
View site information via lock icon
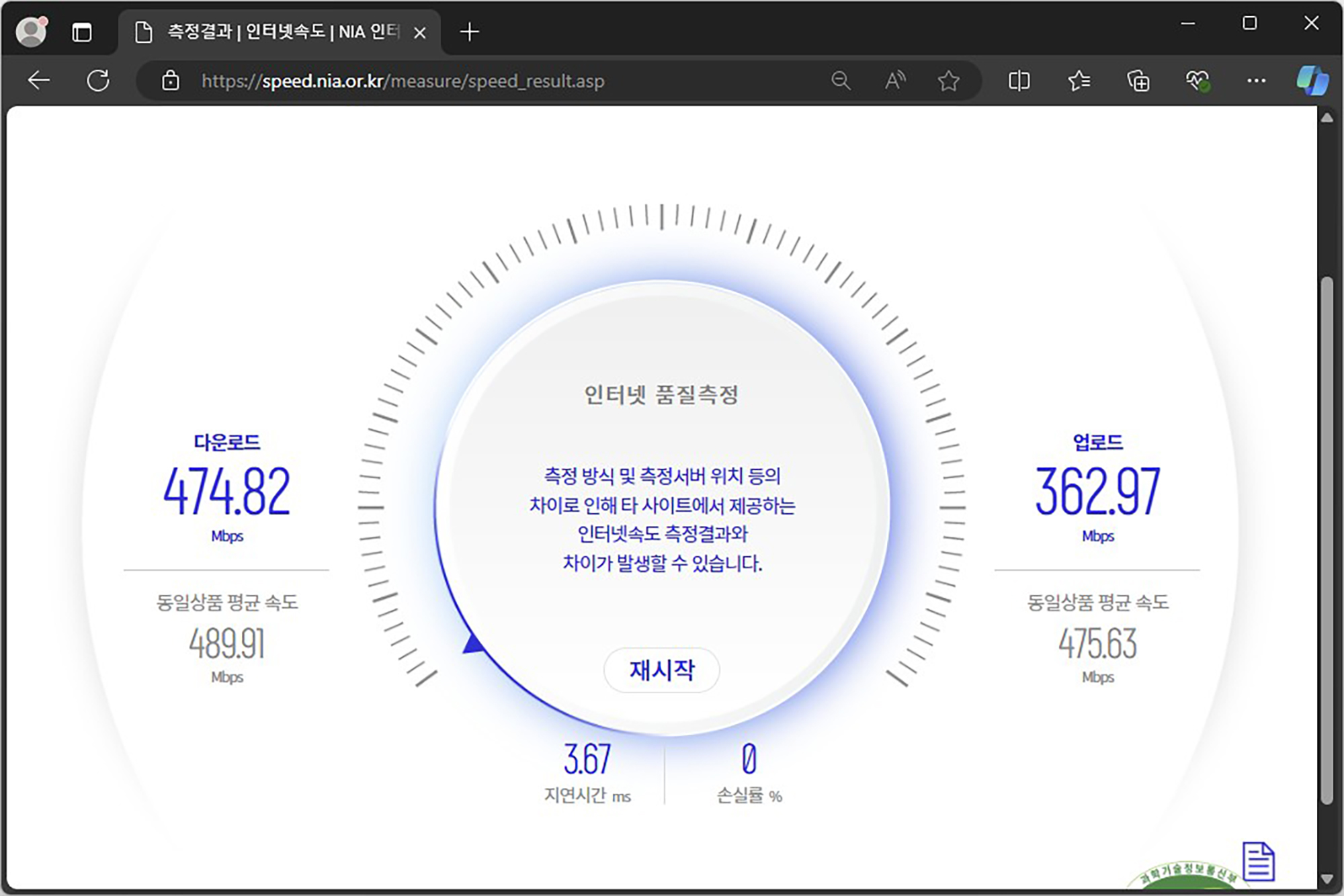pyautogui.click(x=171, y=81)
